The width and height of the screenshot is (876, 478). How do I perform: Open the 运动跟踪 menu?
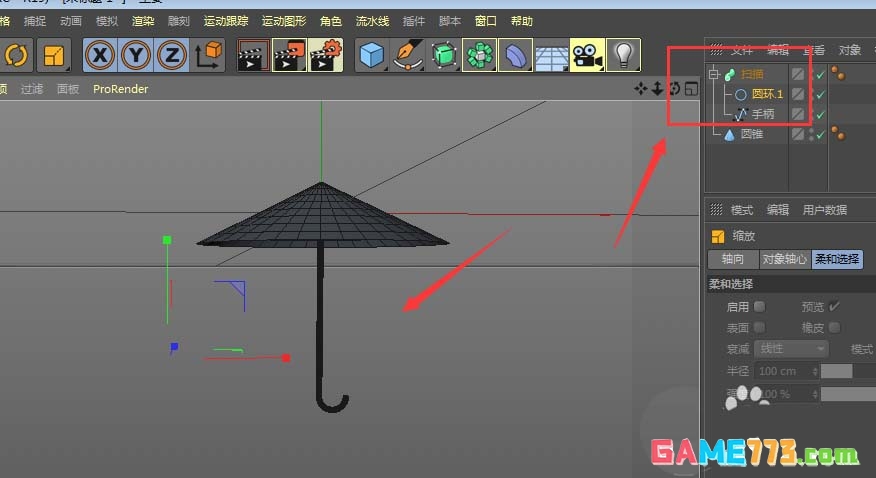pos(226,21)
